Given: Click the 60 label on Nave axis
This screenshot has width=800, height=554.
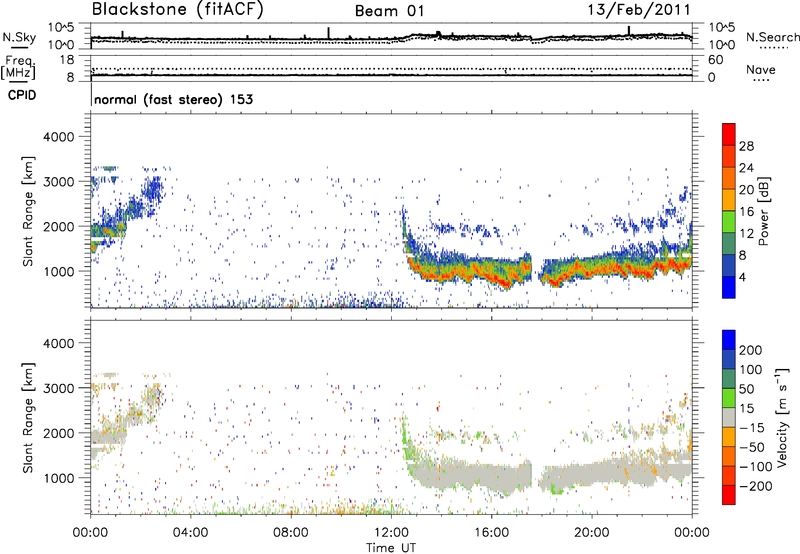Looking at the screenshot, I should pyautogui.click(x=715, y=60).
